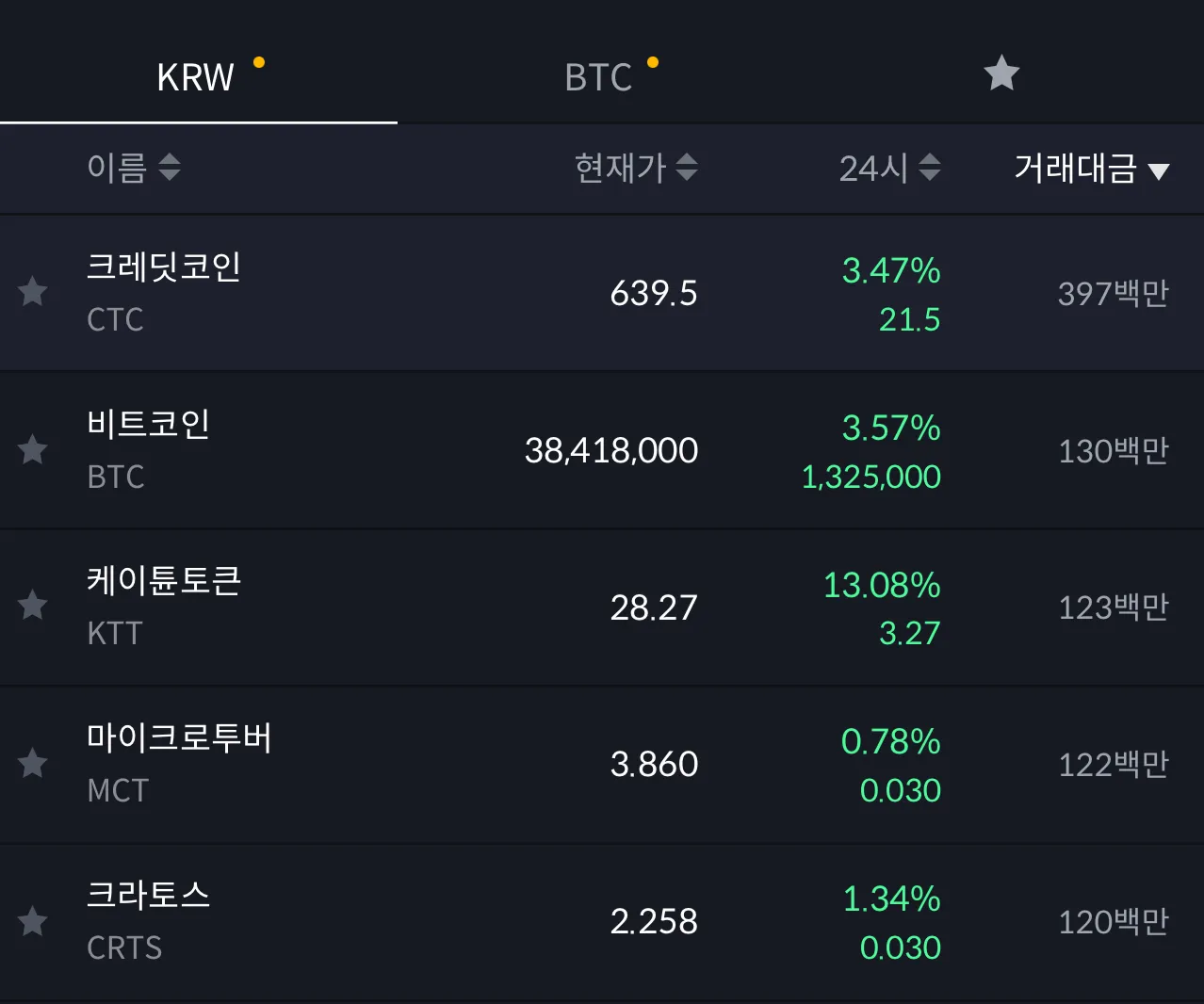Sort by 24시 change arrows
Viewport: 1204px width, 1004px height.
[x=930, y=168]
